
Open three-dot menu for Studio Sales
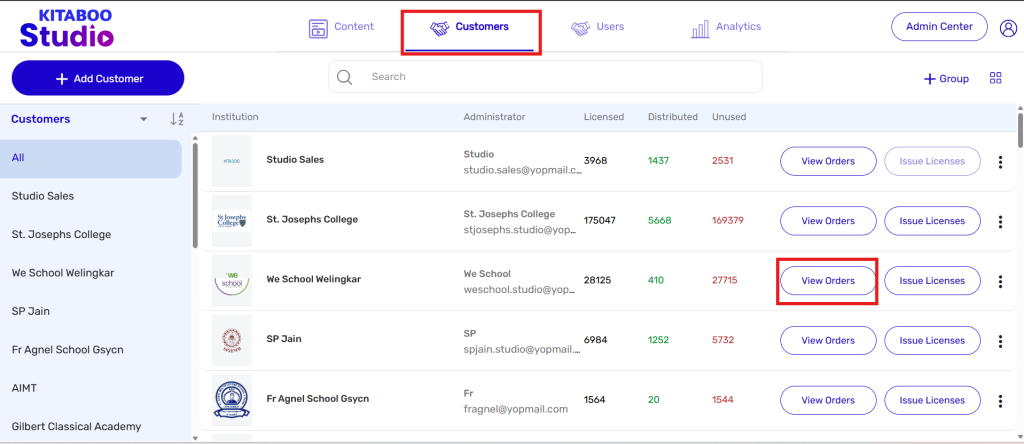(x=1000, y=162)
